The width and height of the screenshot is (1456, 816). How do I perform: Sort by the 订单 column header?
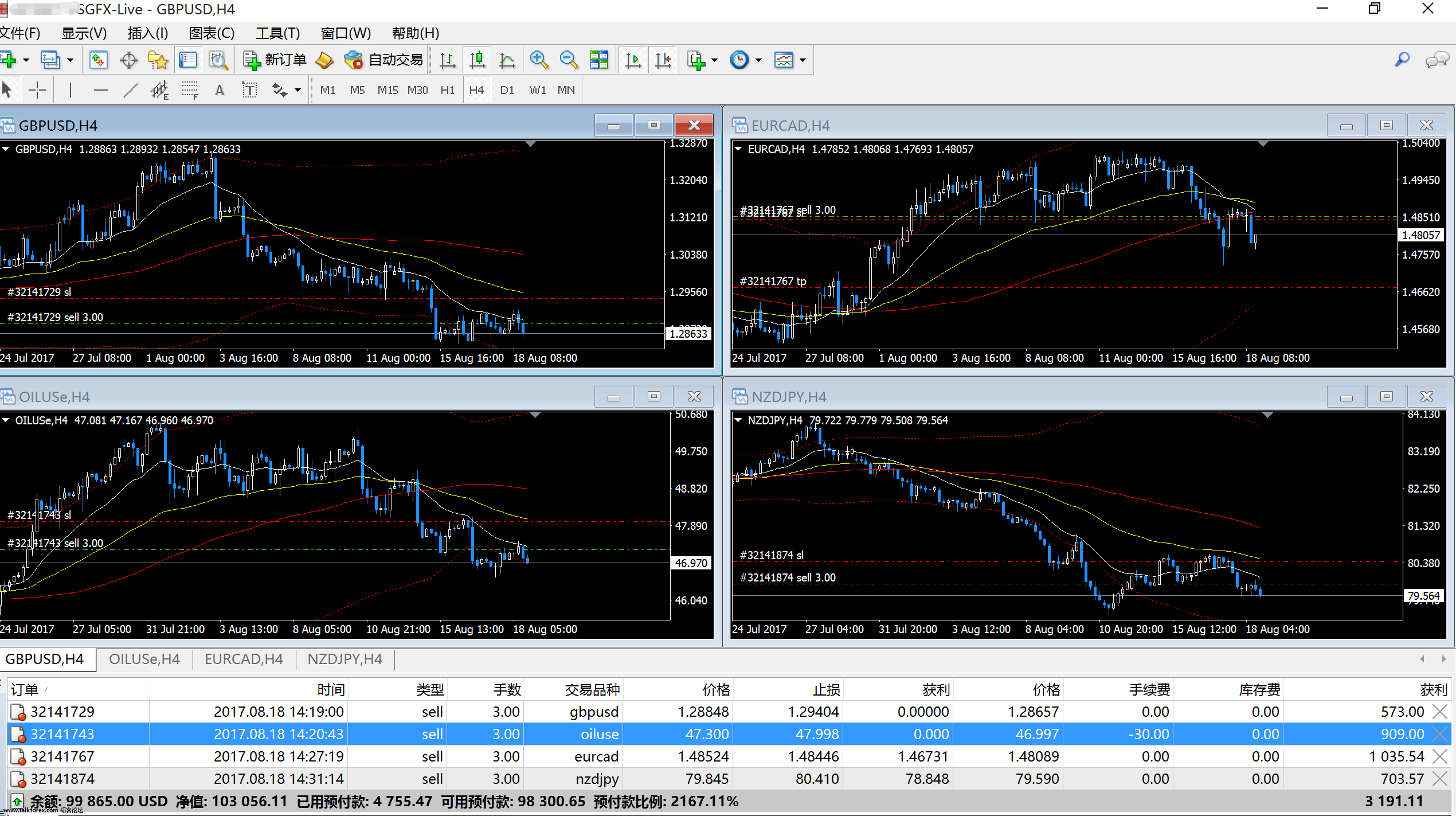click(x=79, y=689)
